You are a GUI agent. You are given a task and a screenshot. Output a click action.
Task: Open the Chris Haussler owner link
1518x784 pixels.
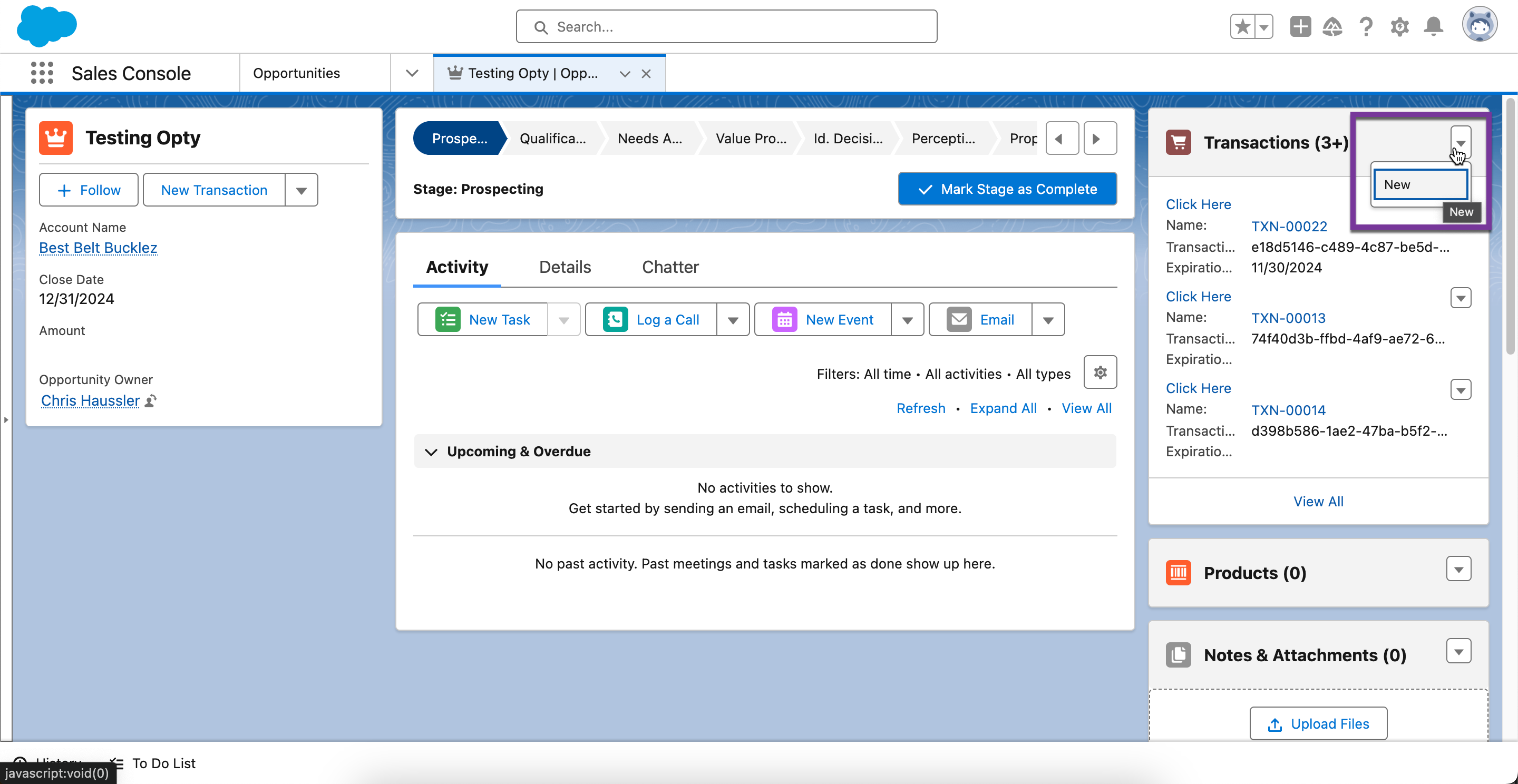[x=90, y=400]
